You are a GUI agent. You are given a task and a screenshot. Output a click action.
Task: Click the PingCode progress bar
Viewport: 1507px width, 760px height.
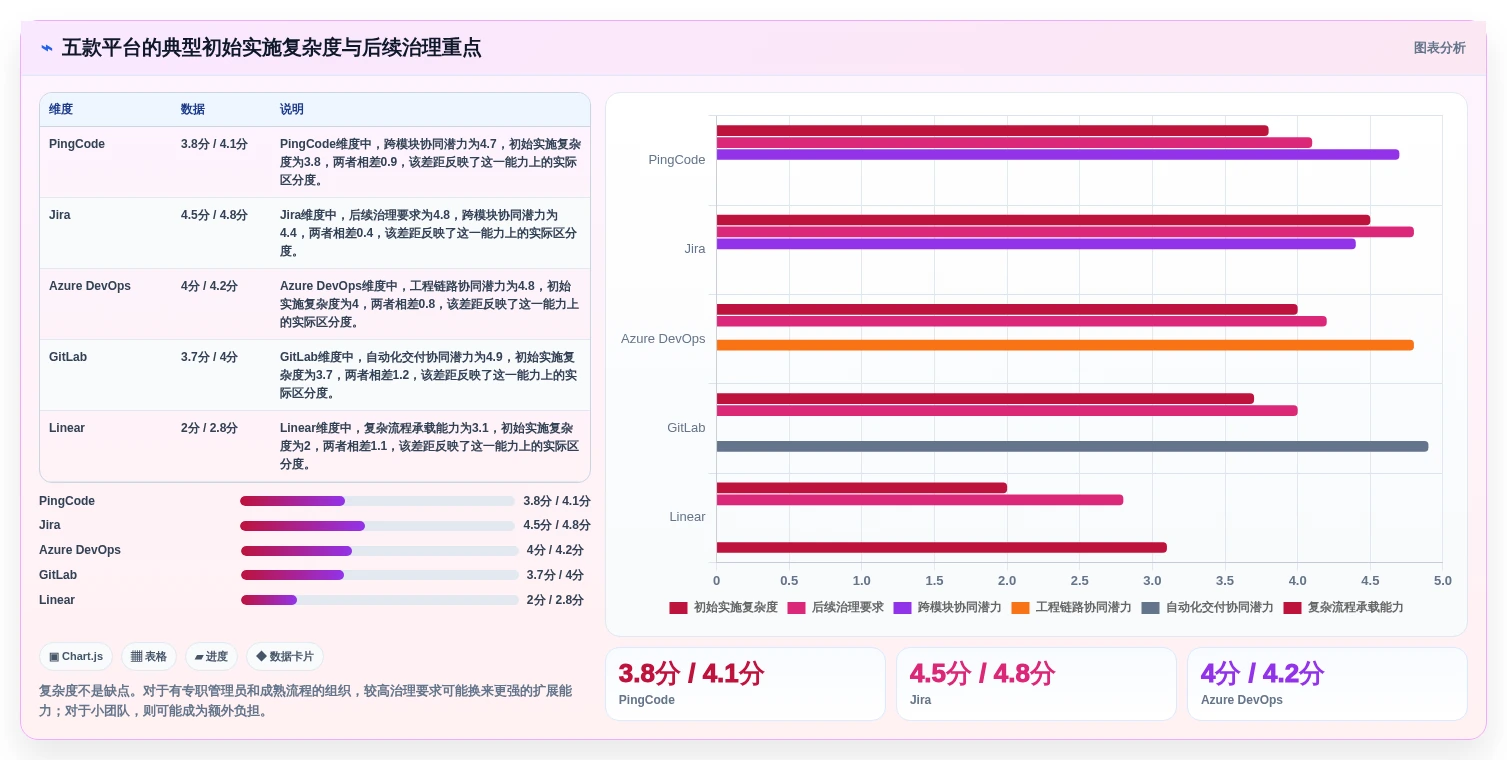point(379,501)
